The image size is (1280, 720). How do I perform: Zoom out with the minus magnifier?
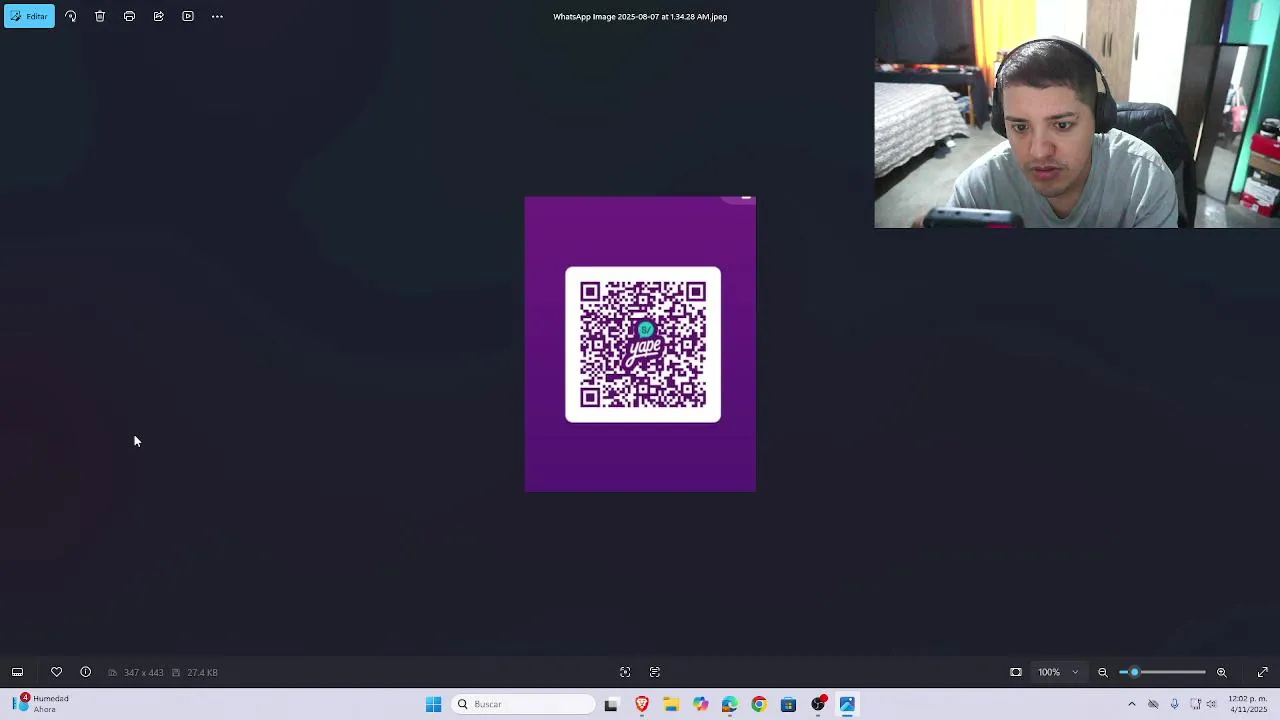1103,672
